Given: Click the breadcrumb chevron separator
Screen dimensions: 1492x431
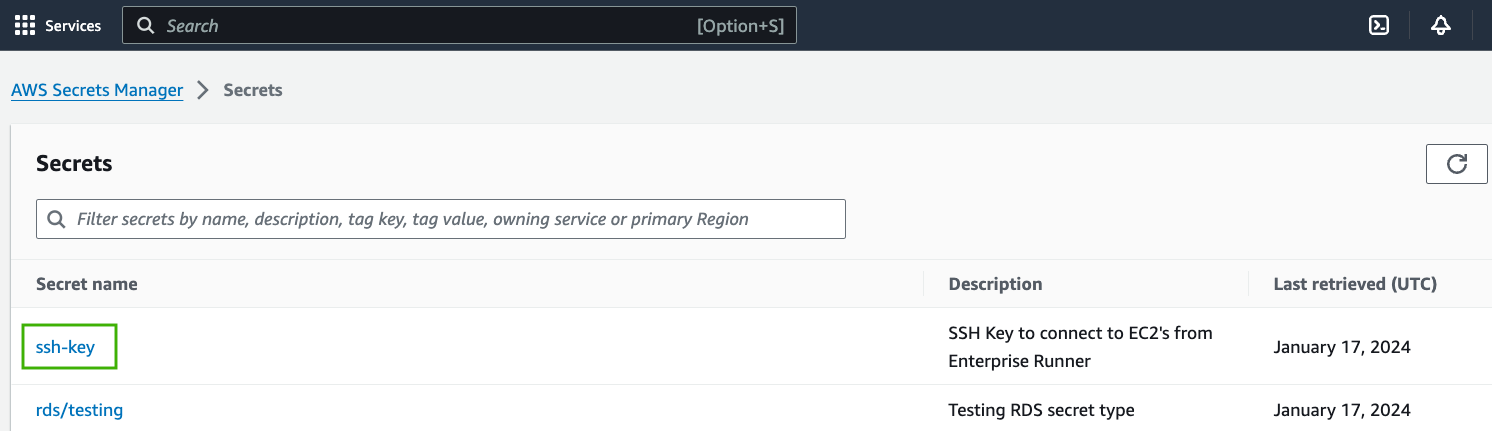Looking at the screenshot, I should 203,90.
